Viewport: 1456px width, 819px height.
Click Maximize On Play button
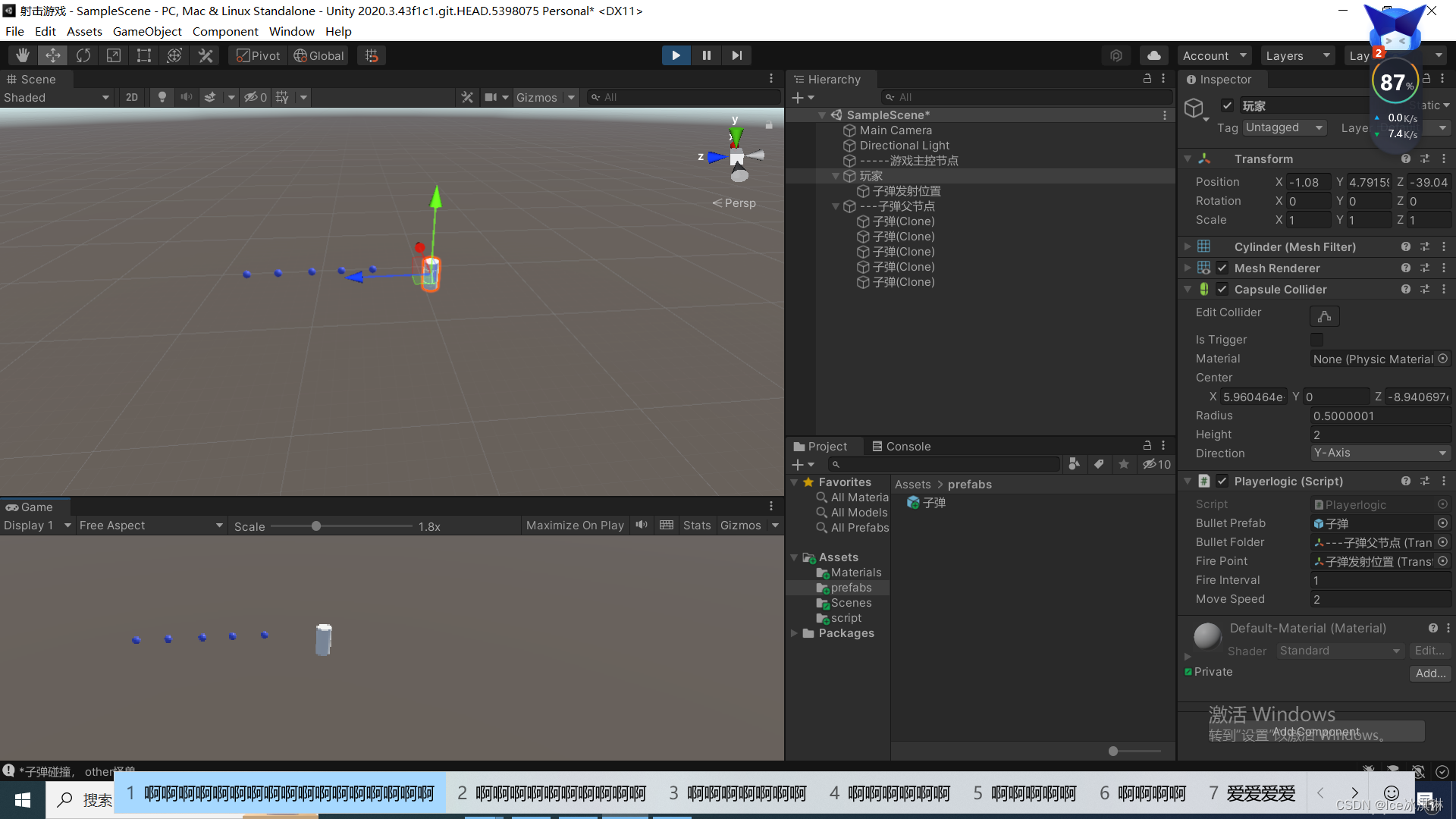click(575, 526)
